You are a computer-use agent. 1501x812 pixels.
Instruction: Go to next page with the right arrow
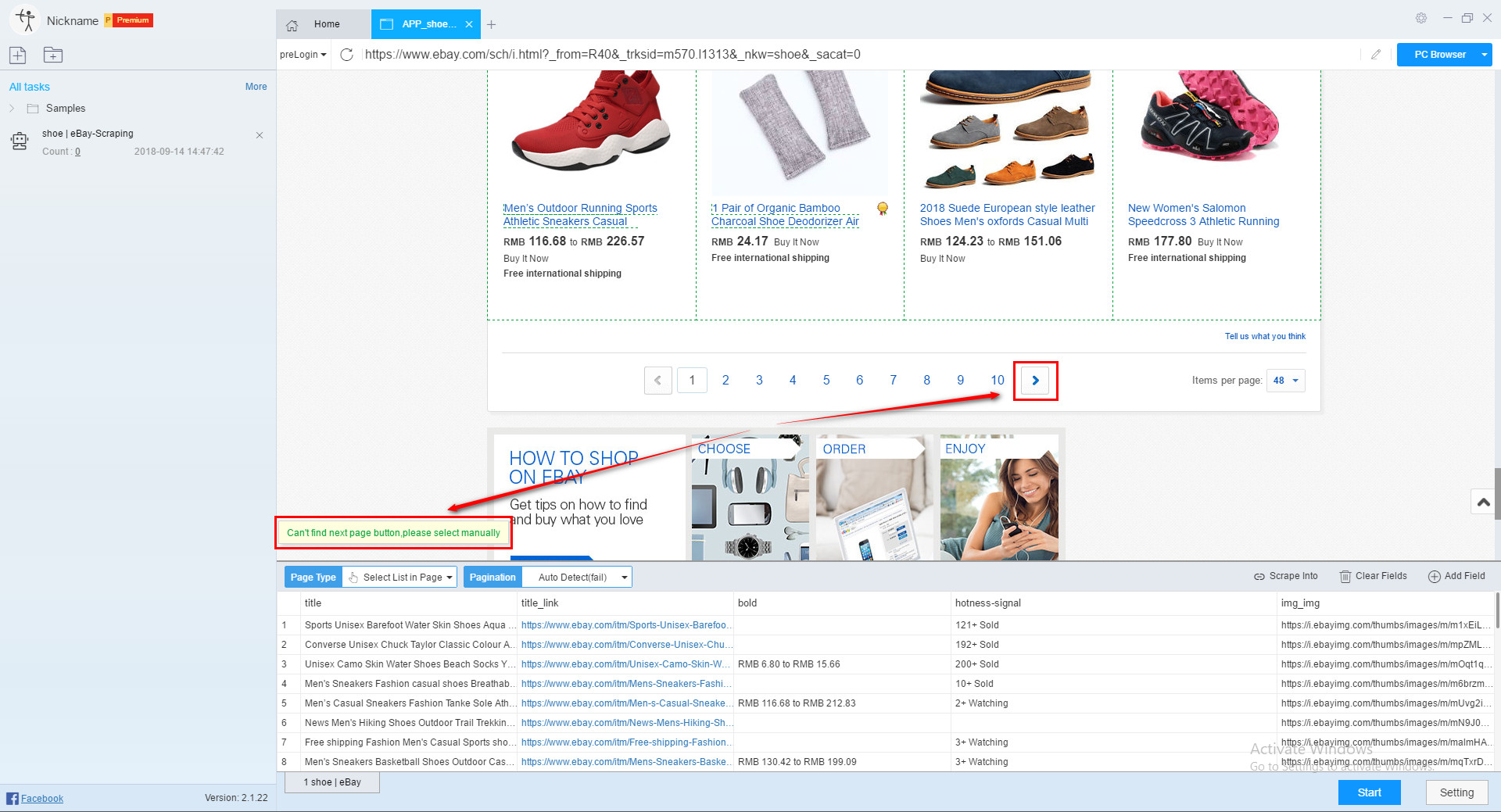[1035, 381]
